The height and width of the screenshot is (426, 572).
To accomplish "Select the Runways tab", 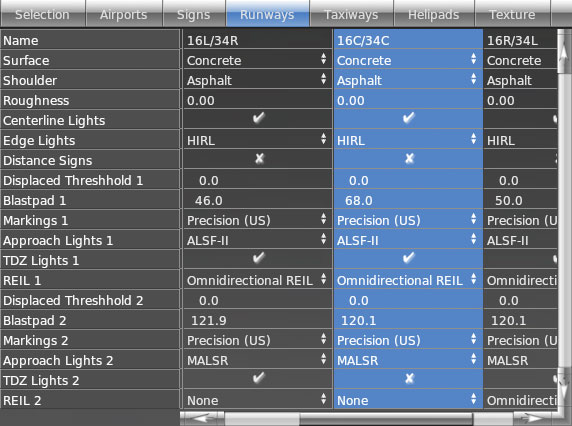I will [267, 14].
